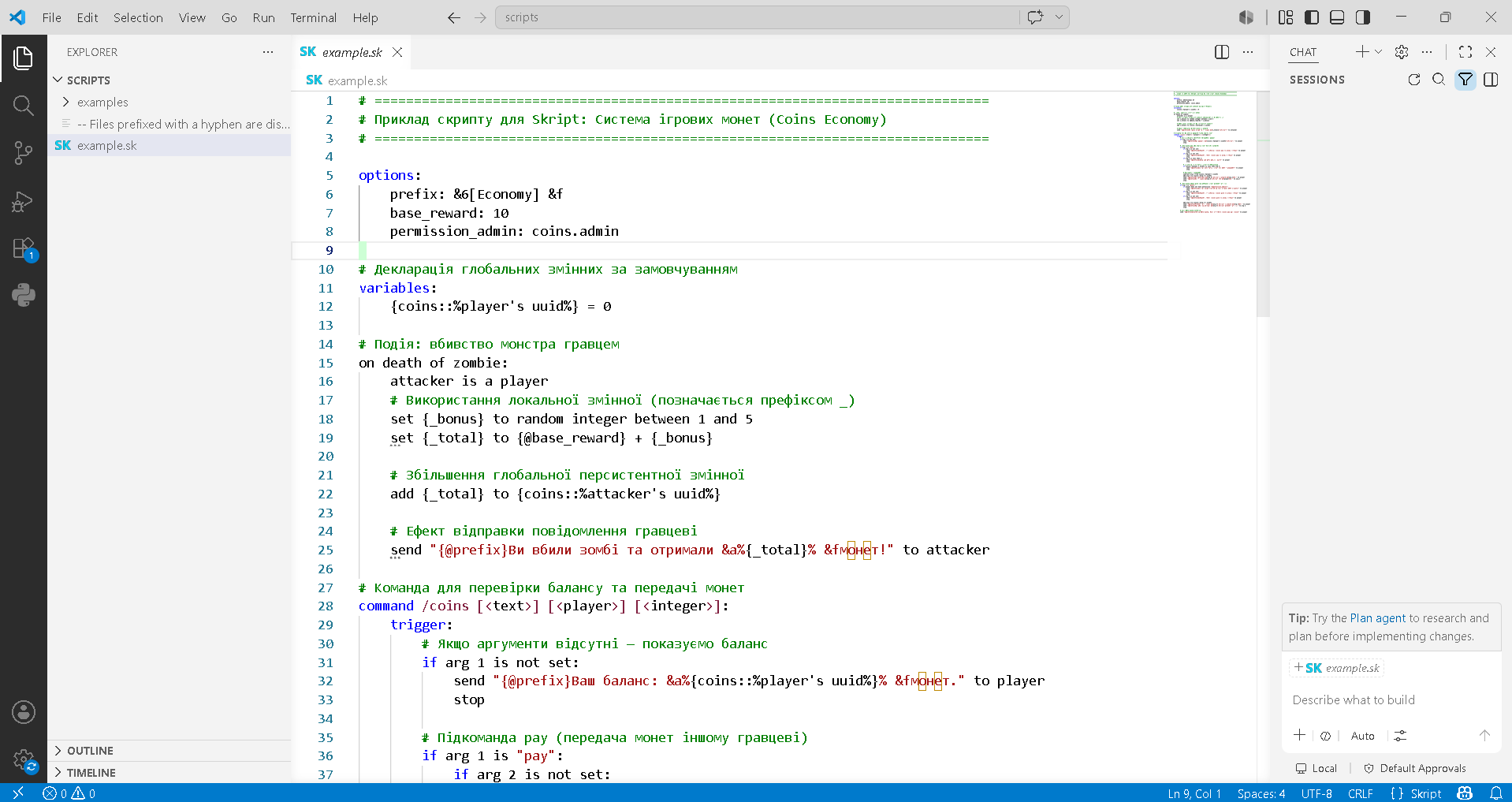The width and height of the screenshot is (1512, 802).
Task: Toggle the secondary side bar visibility
Action: coord(1363,17)
